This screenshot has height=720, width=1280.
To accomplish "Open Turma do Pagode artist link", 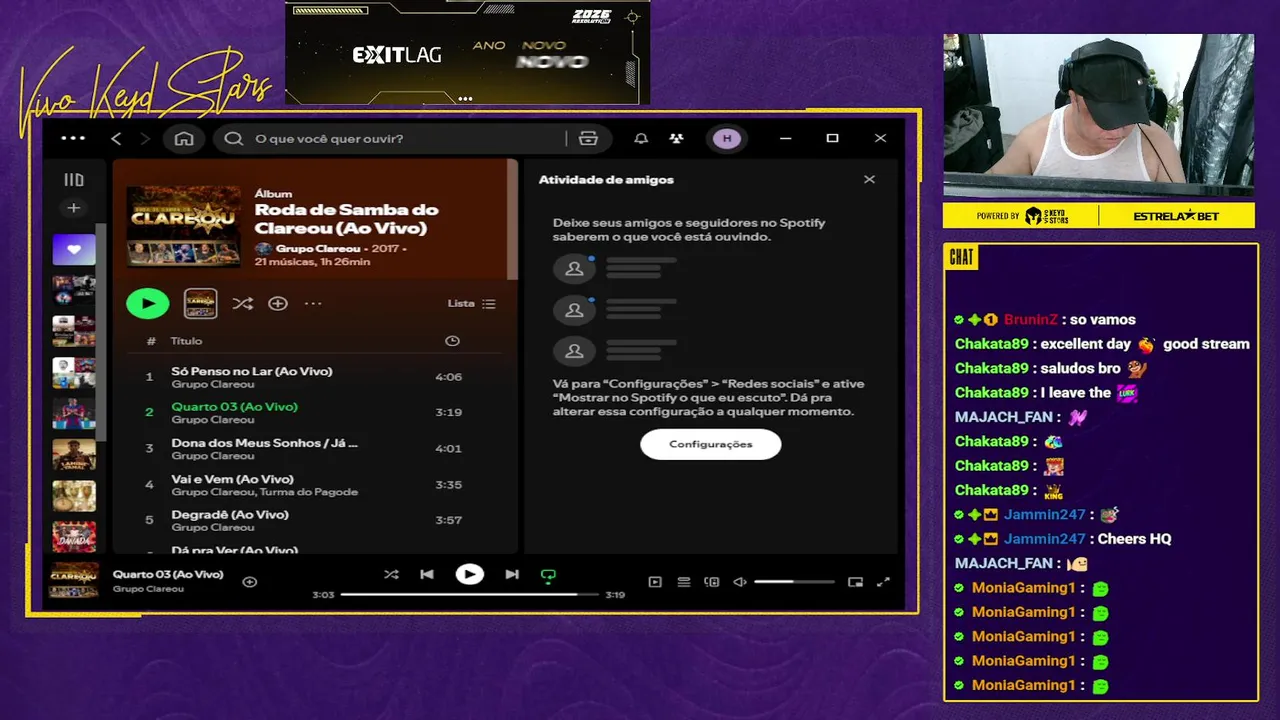I will click(308, 492).
